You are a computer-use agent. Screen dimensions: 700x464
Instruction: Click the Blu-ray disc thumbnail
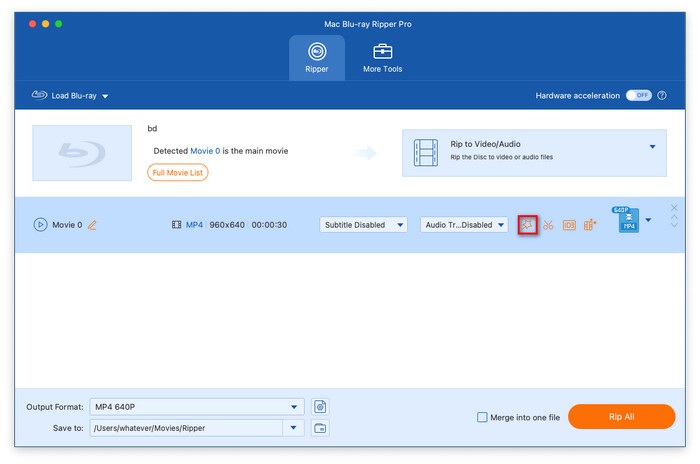[82, 153]
